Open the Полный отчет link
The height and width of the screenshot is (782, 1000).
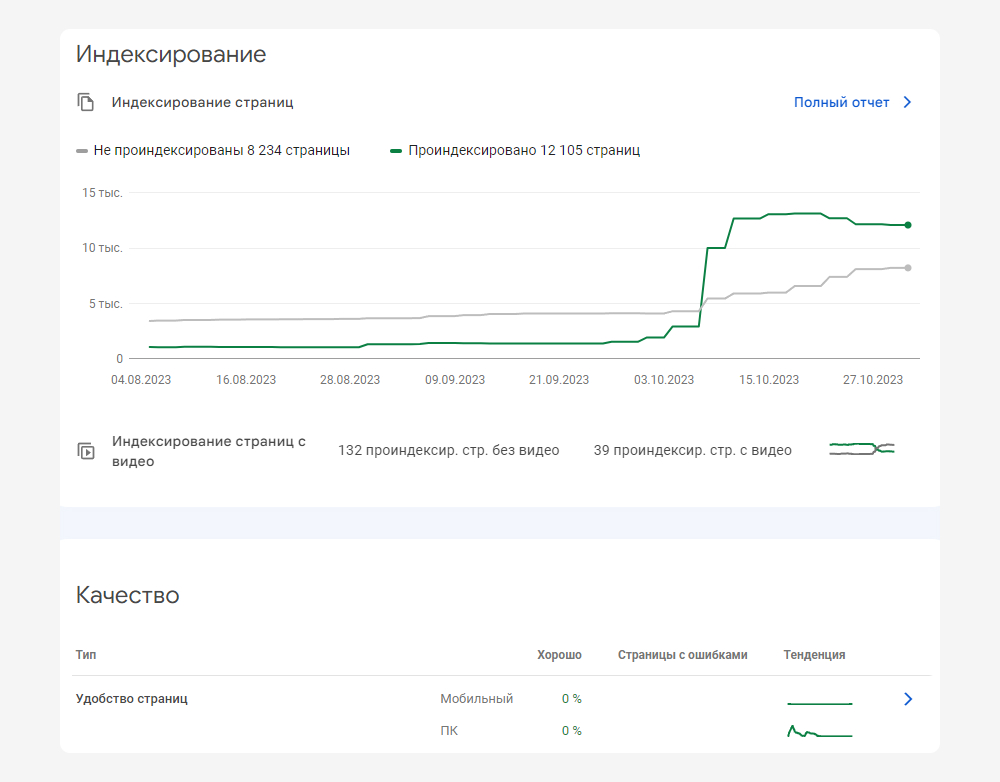pos(841,102)
